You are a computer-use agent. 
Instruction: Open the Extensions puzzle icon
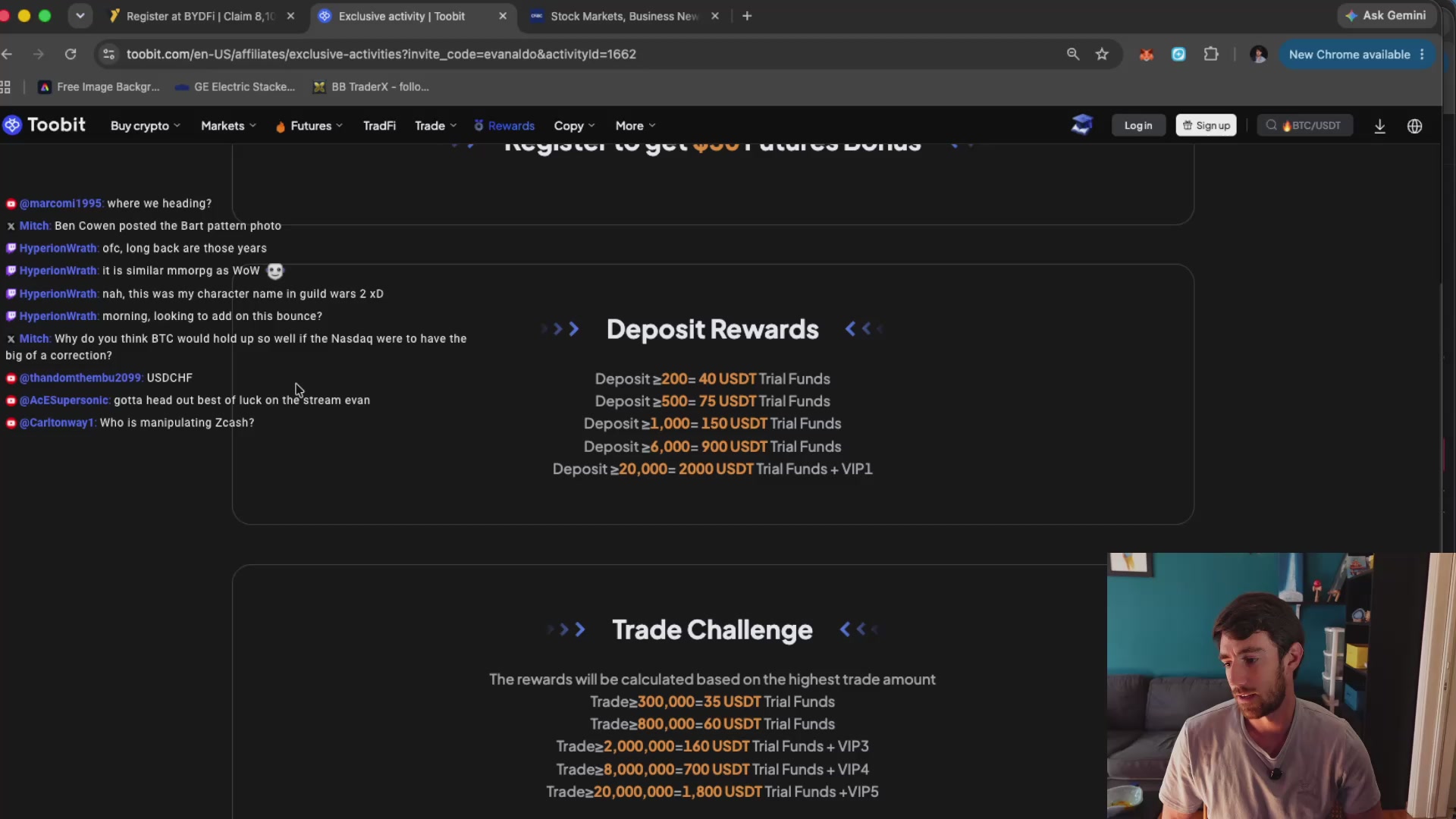pyautogui.click(x=1211, y=54)
